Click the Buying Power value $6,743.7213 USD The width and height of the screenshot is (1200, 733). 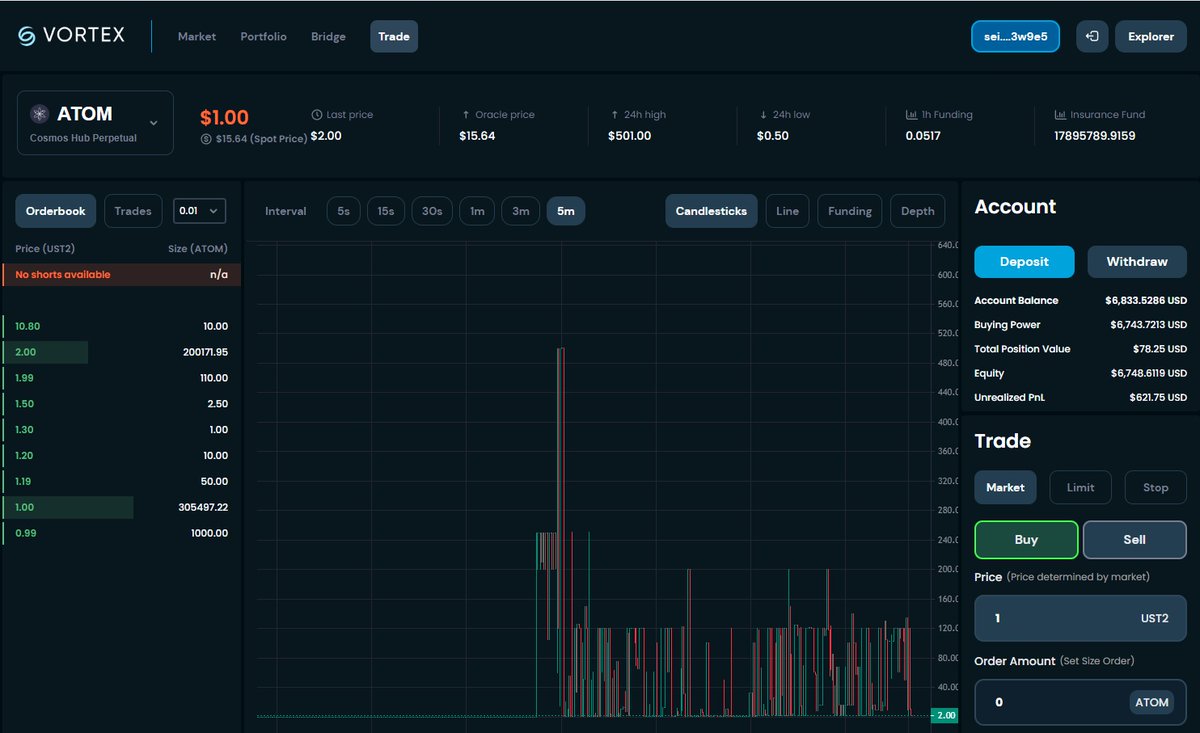coord(1148,325)
